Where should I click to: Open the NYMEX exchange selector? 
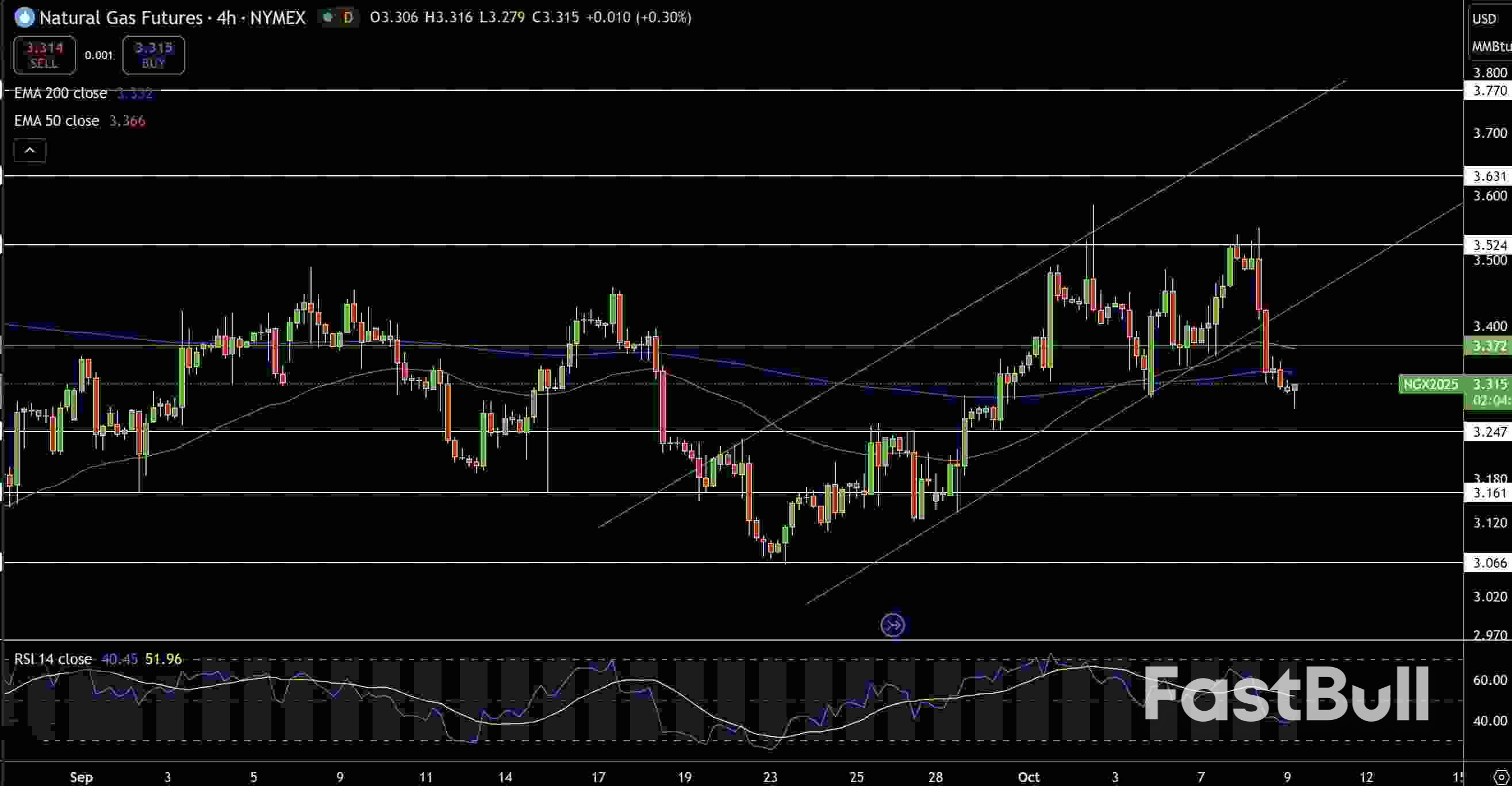pyautogui.click(x=278, y=17)
